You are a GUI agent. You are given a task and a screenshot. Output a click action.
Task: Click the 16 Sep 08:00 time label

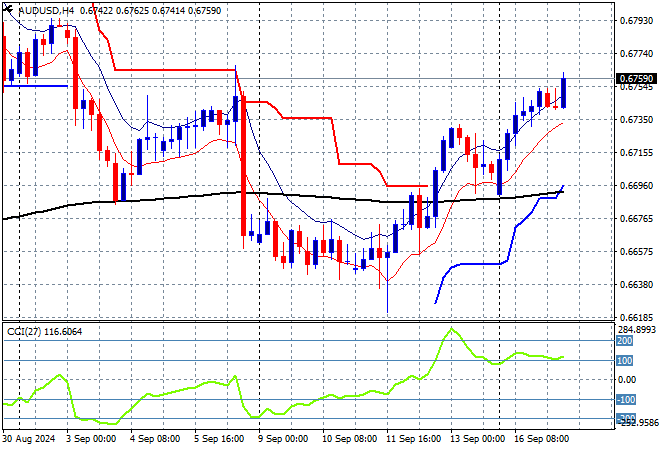click(542, 439)
